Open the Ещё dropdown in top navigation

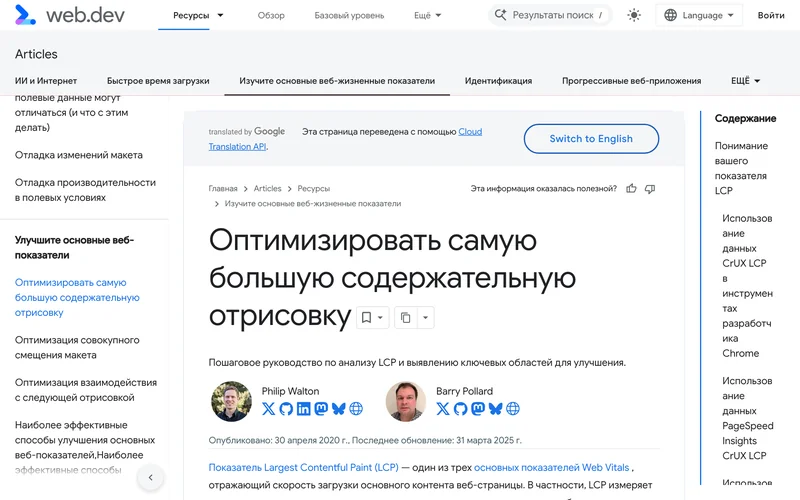(x=428, y=15)
